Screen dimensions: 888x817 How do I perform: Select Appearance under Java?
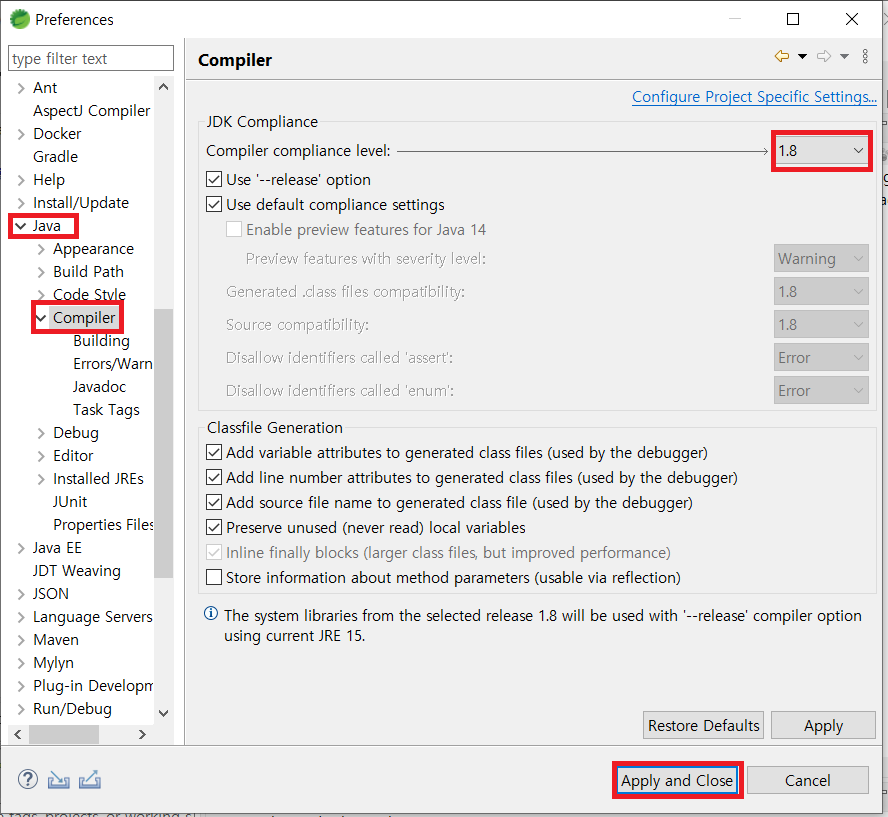pyautogui.click(x=93, y=249)
